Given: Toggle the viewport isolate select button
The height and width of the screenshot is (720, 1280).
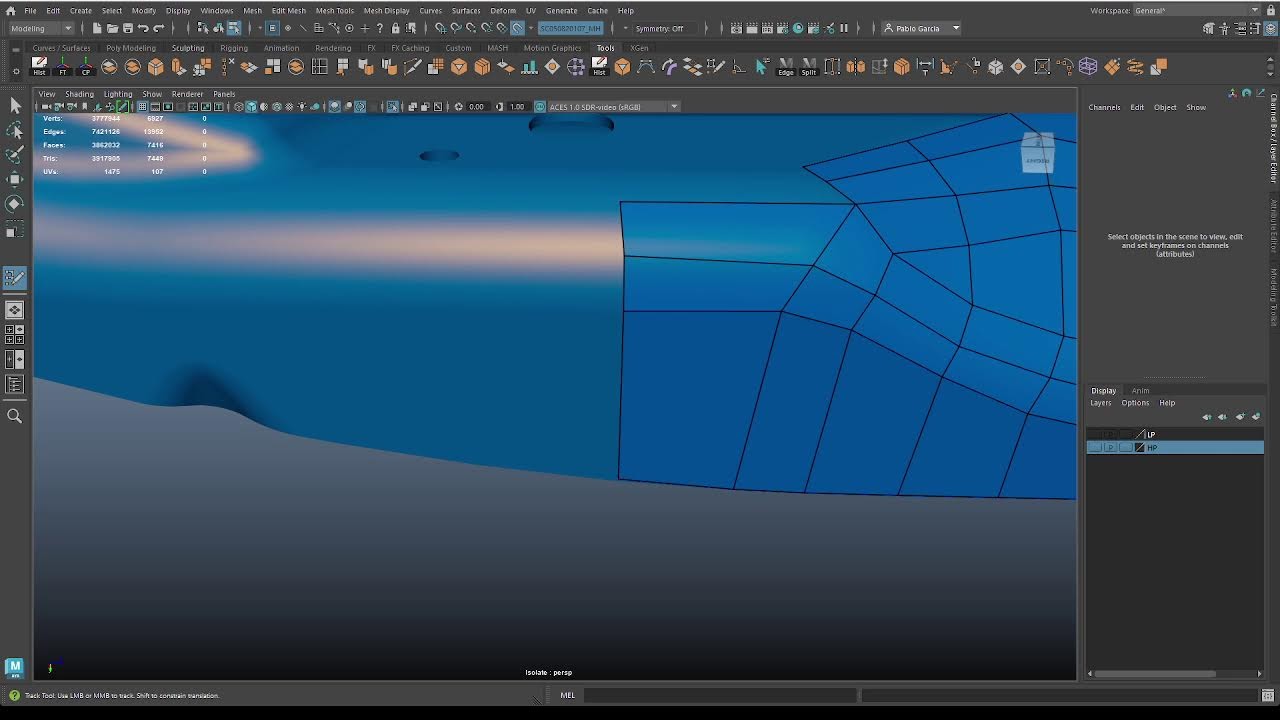Looking at the screenshot, I should pyautogui.click(x=393, y=106).
